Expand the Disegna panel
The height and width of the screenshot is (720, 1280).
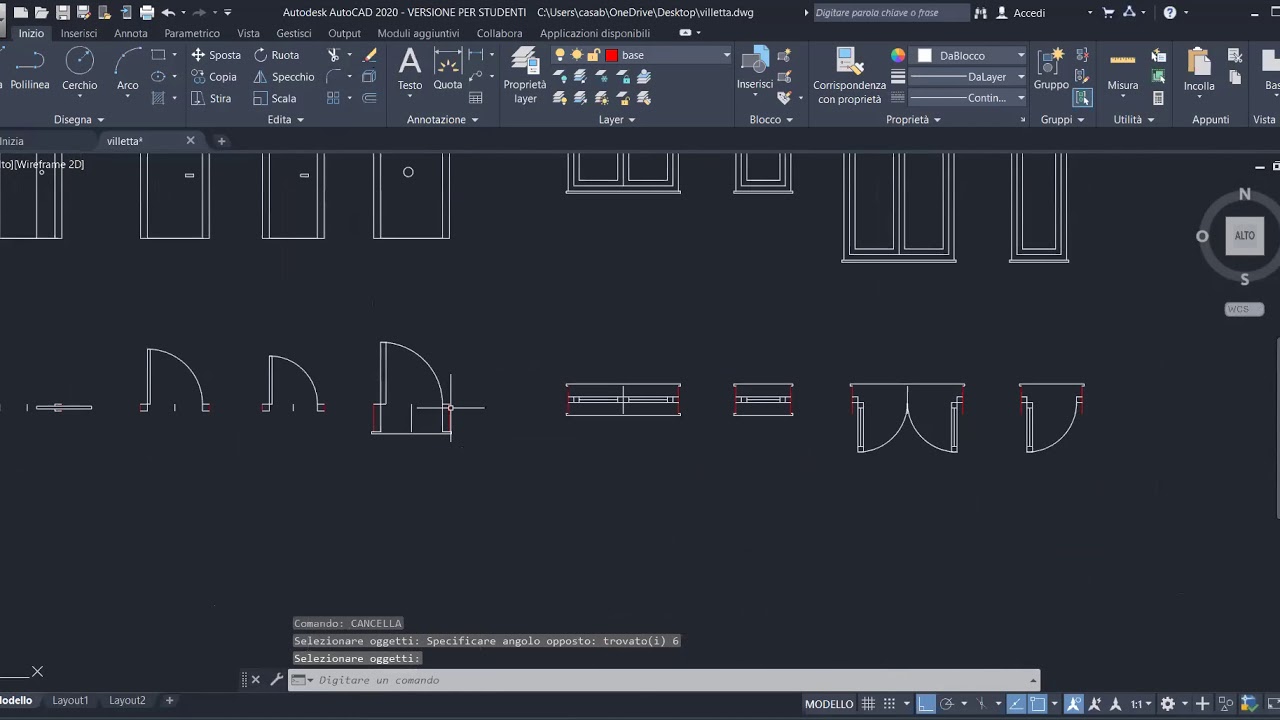(x=79, y=120)
